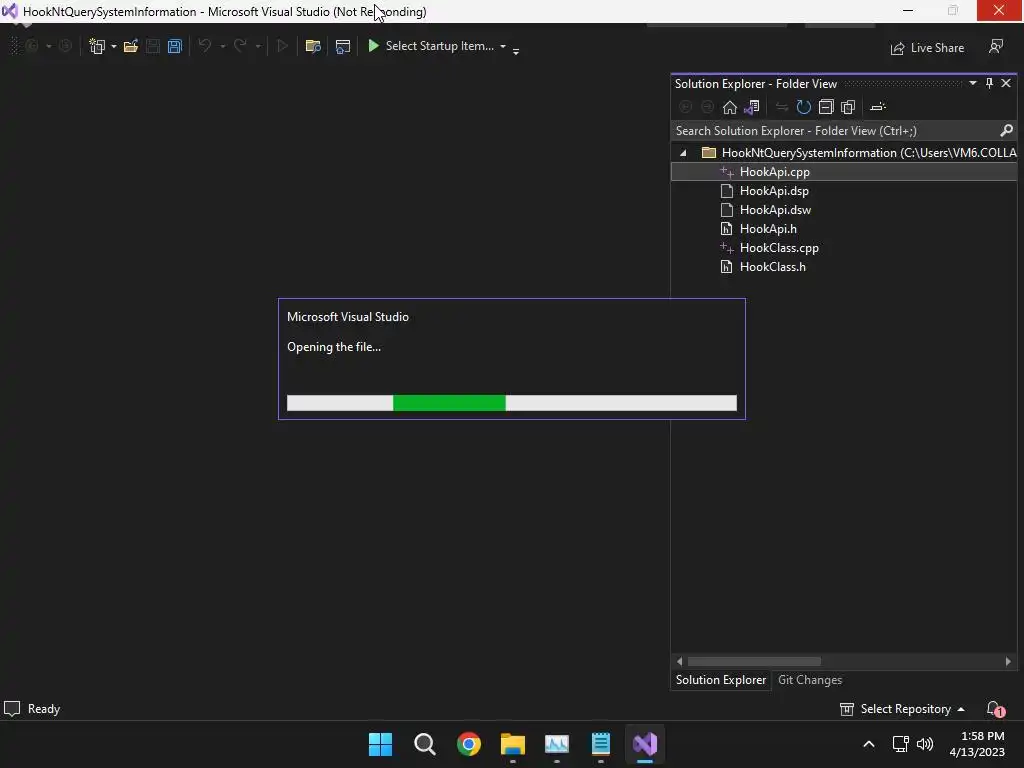This screenshot has height=768, width=1024.
Task: Click the Solution Explorer horizontal scrollbar thumb
Action: [x=754, y=662]
